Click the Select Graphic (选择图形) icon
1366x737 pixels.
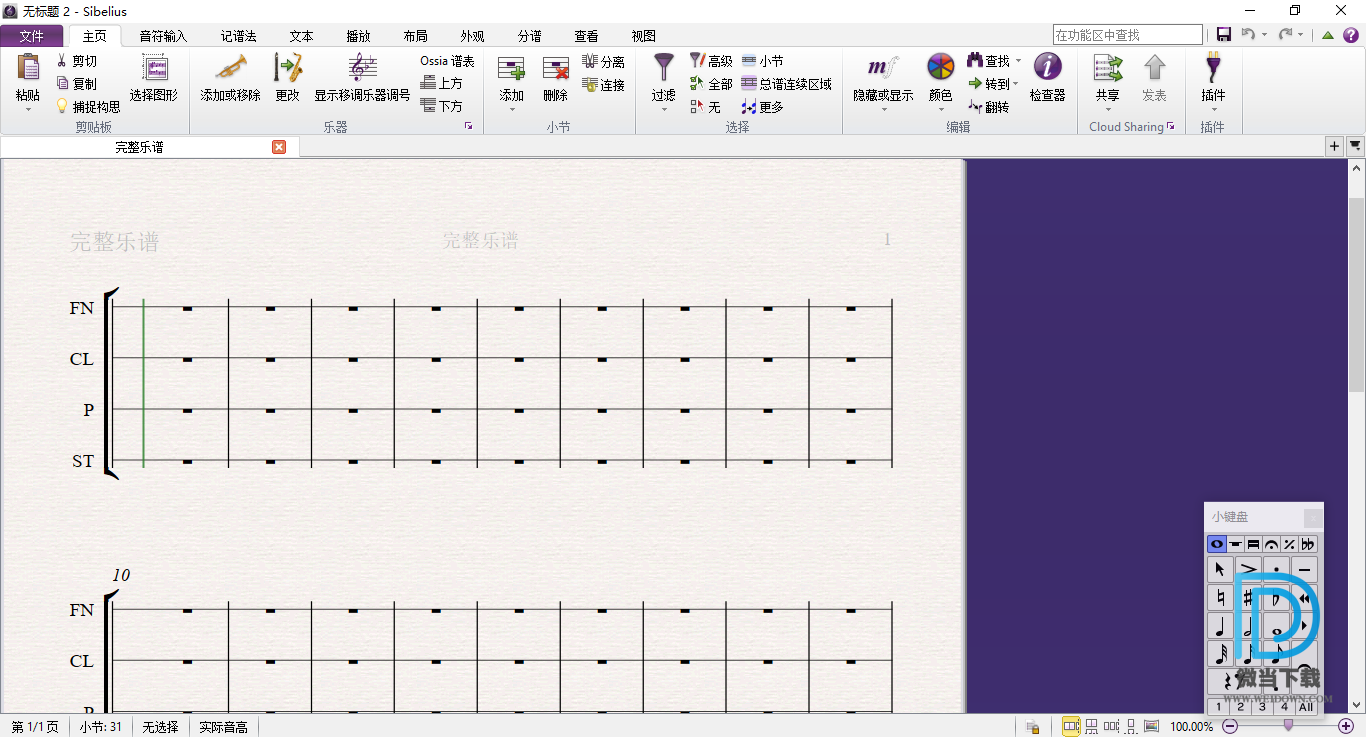(154, 69)
